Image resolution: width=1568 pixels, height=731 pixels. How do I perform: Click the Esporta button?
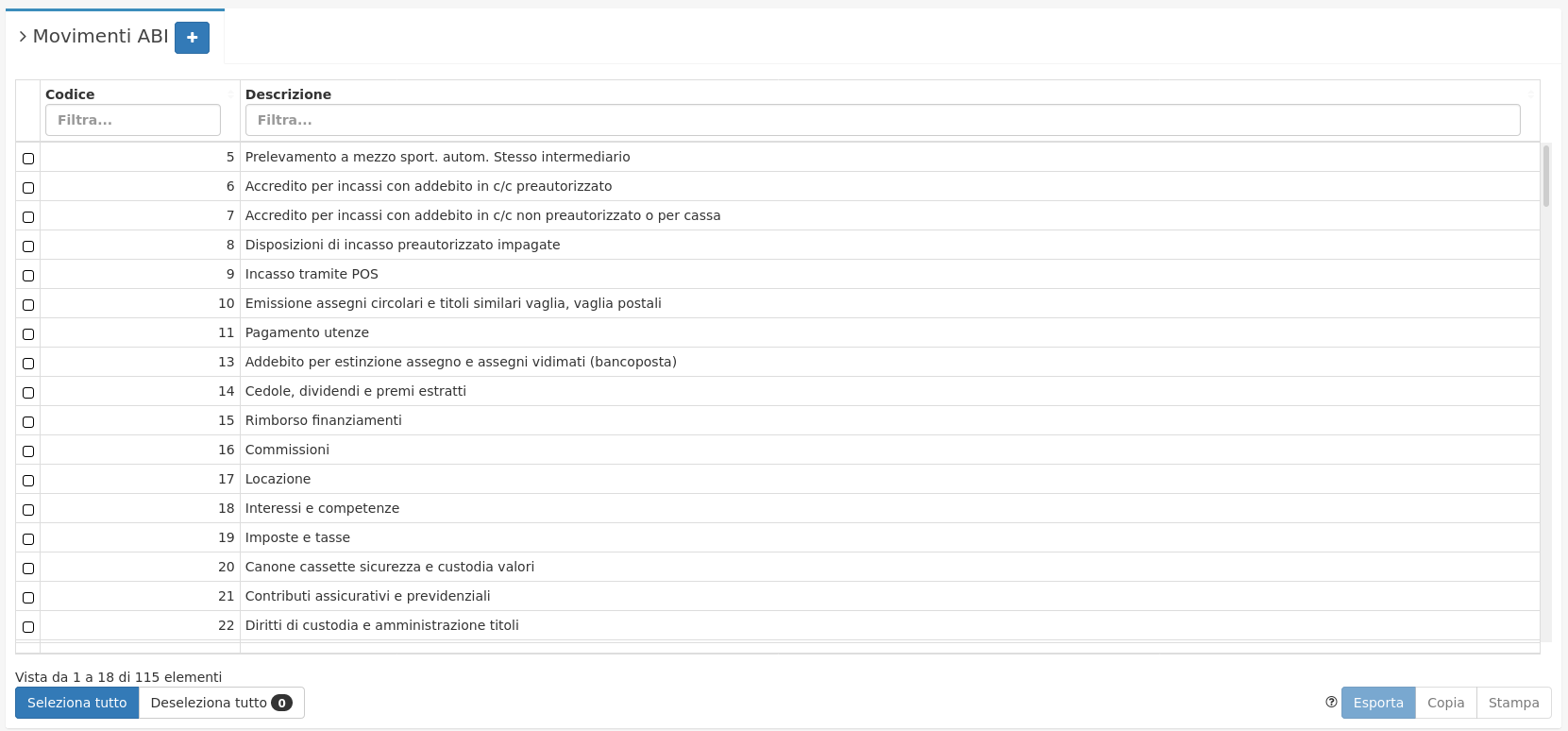click(x=1377, y=703)
